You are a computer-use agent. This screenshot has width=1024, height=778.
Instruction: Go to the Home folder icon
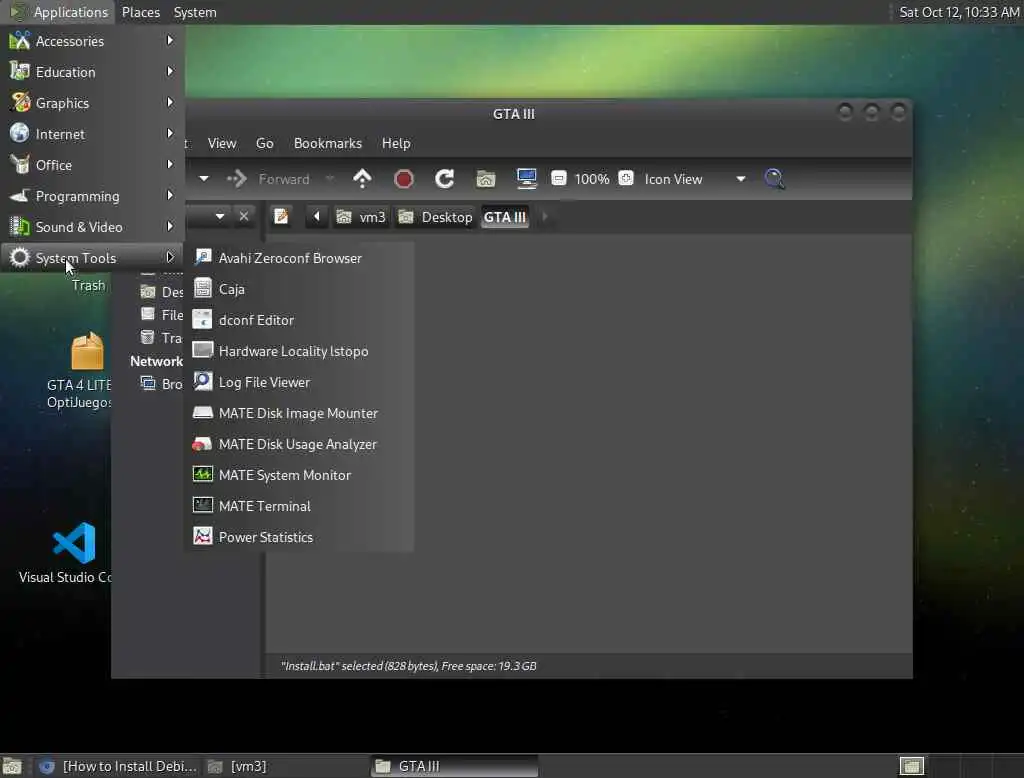click(x=486, y=178)
